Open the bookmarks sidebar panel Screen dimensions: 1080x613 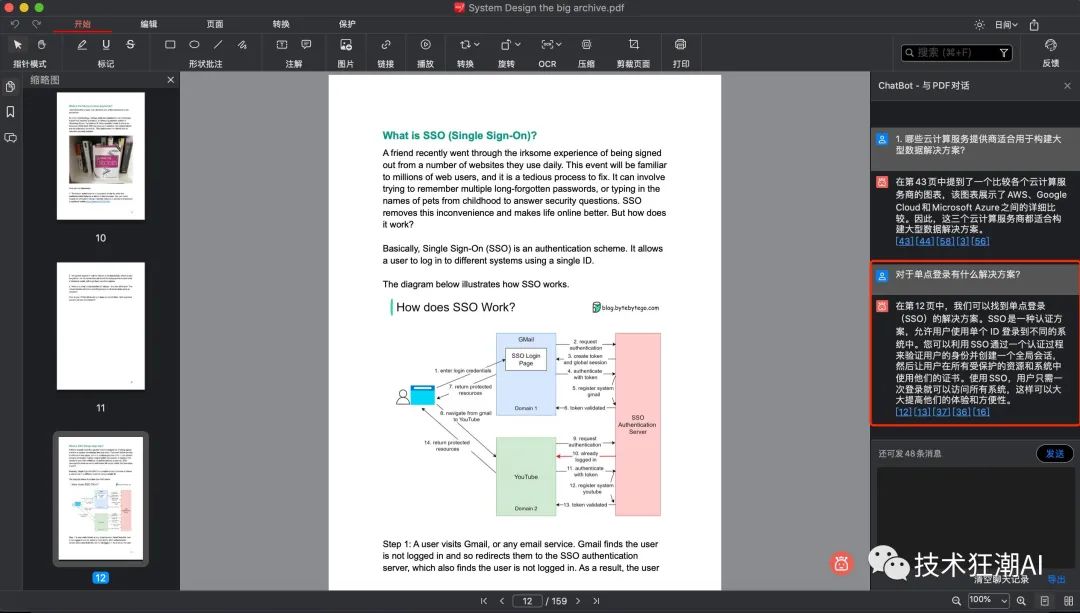point(11,112)
